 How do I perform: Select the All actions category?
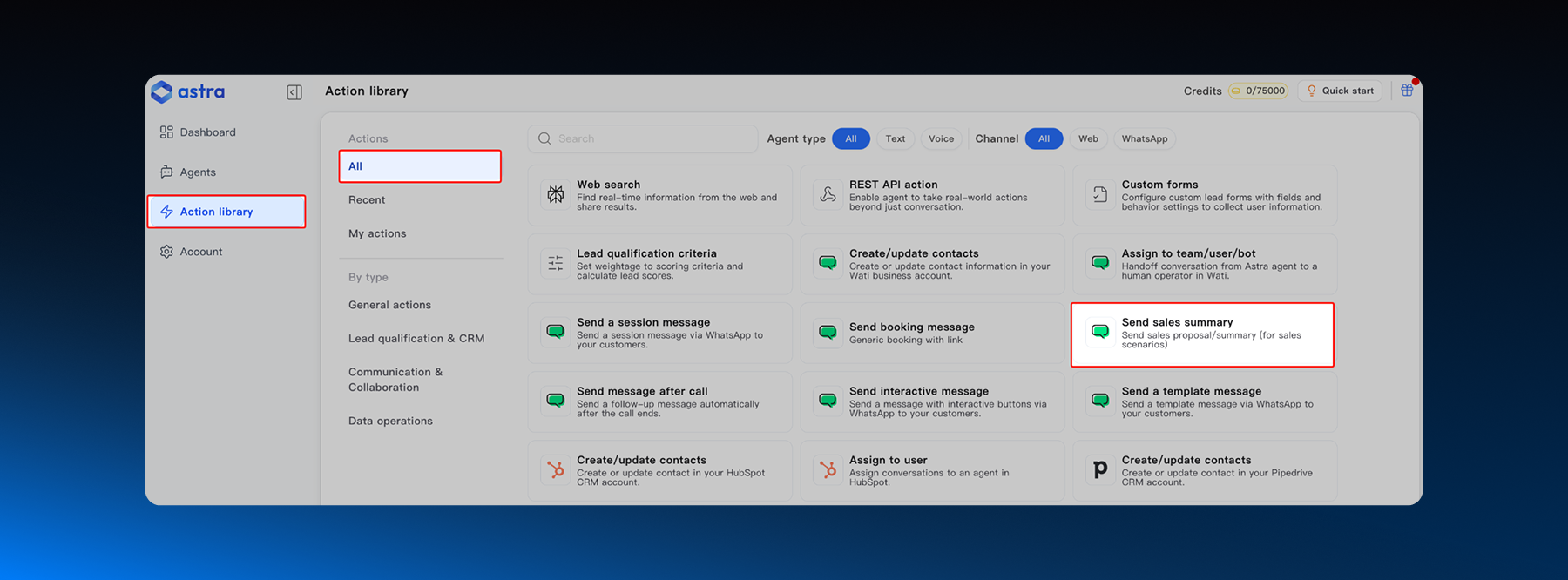pyautogui.click(x=420, y=166)
